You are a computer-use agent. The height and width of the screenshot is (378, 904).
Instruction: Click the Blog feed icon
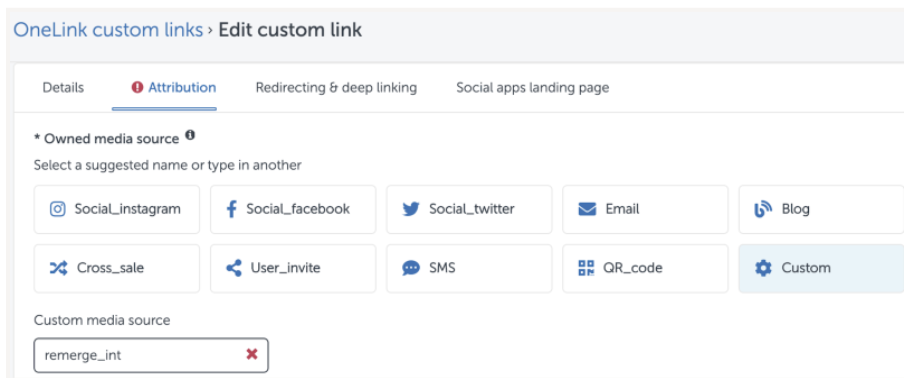pyautogui.click(x=763, y=210)
